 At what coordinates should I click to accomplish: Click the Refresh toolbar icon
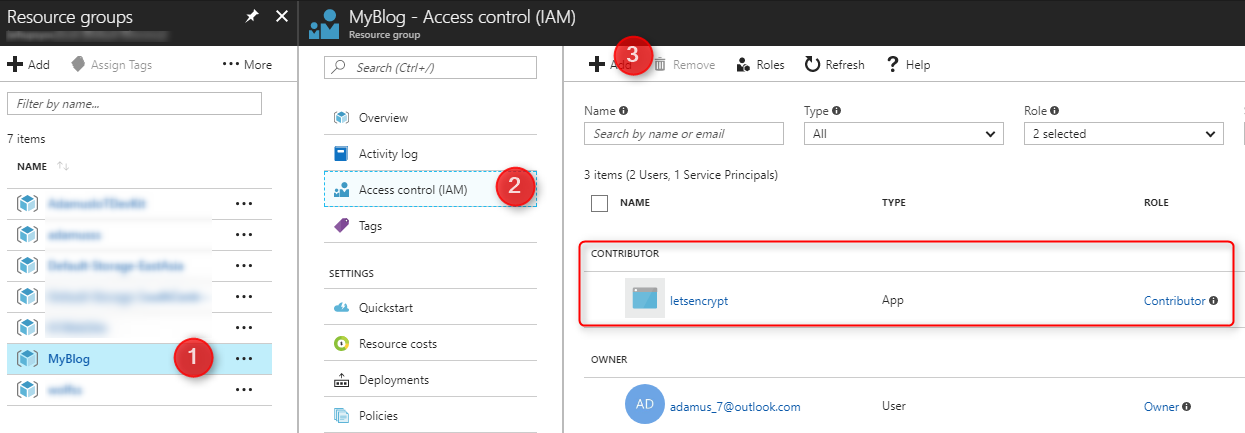812,64
